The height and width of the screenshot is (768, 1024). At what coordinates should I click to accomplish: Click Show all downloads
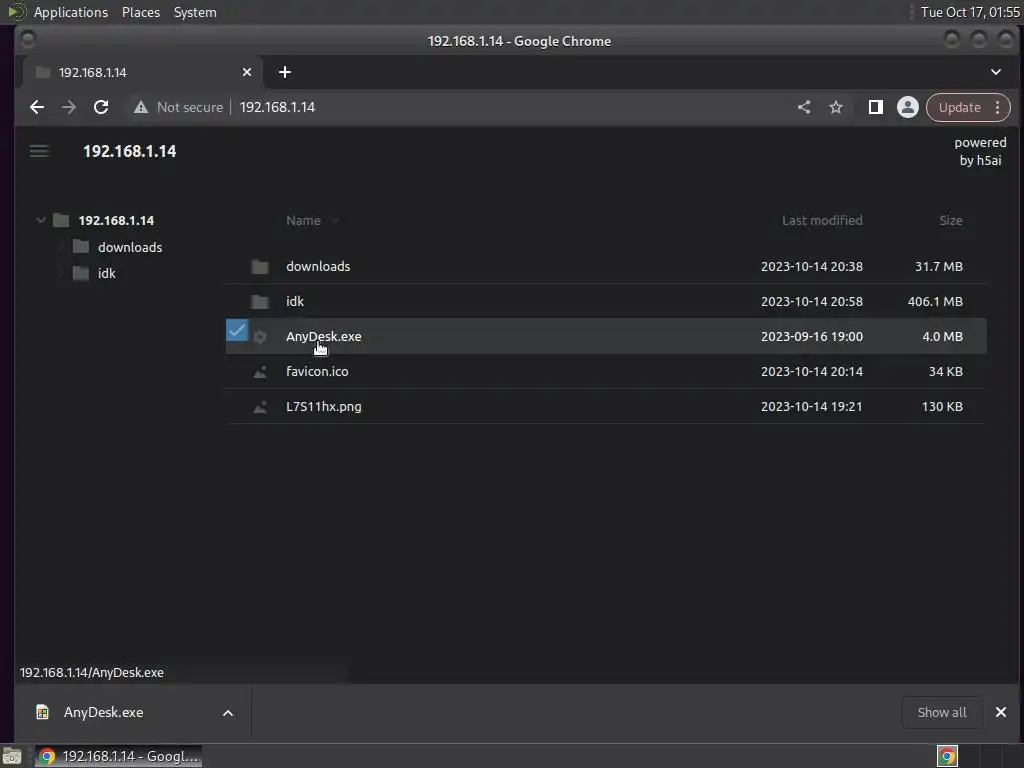942,712
